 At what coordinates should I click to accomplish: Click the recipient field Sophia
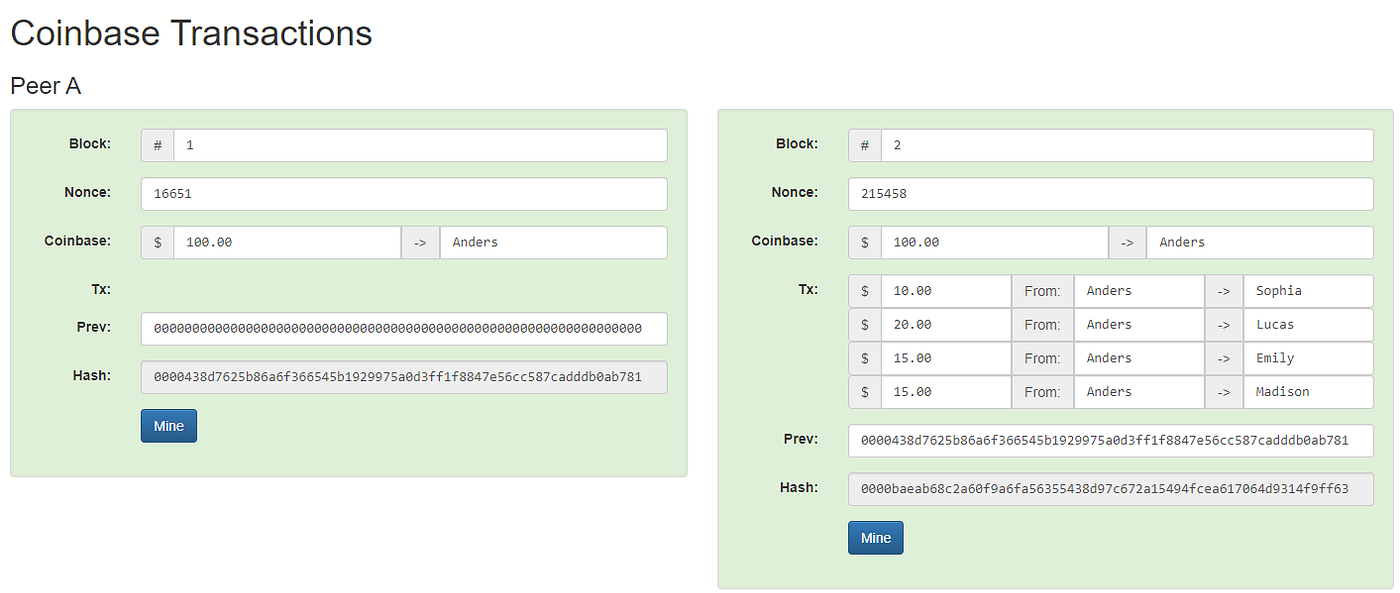1309,291
